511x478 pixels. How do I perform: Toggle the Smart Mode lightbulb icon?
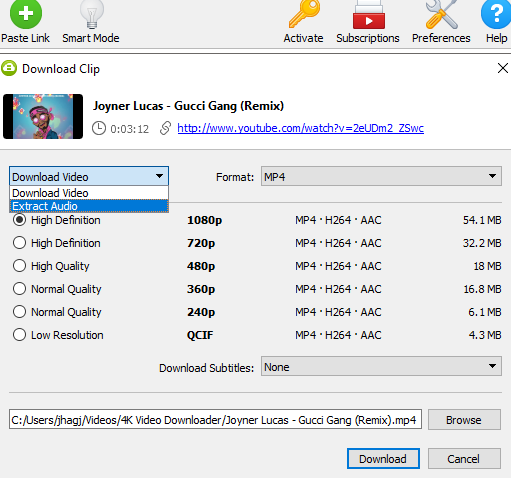pyautogui.click(x=92, y=14)
